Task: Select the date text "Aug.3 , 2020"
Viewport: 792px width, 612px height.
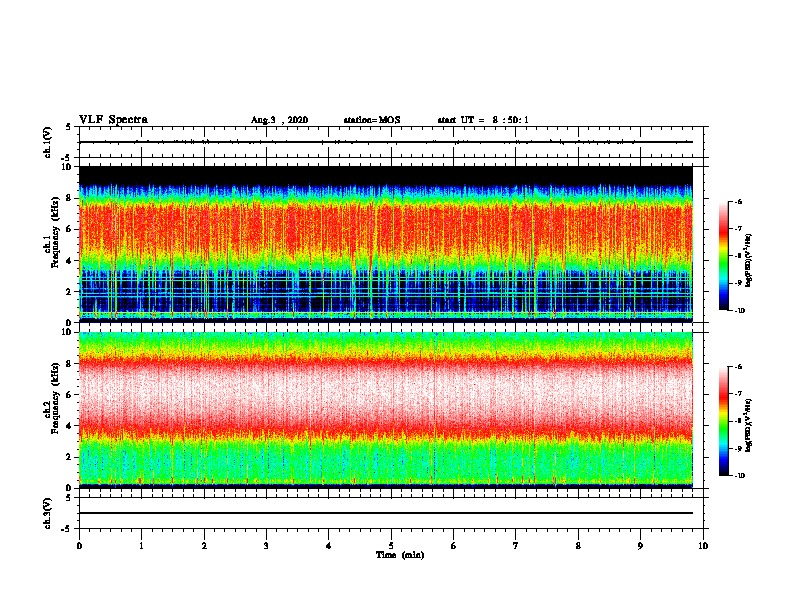Action: 279,120
